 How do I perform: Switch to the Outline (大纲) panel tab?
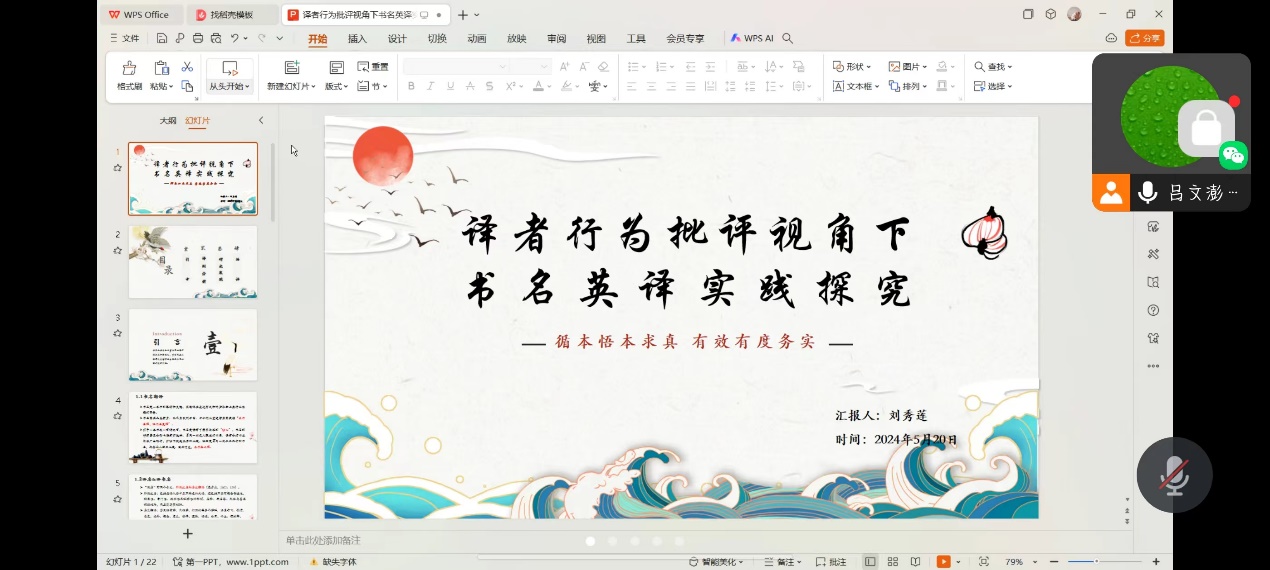click(168, 120)
